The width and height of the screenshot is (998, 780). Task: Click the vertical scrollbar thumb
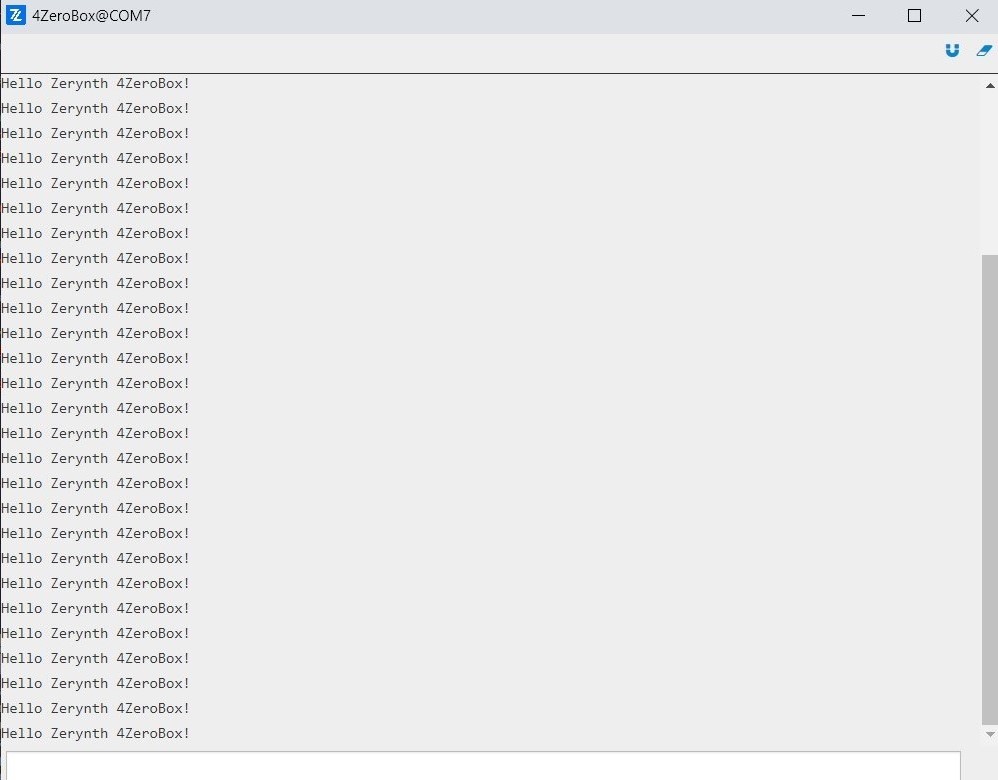click(990, 490)
